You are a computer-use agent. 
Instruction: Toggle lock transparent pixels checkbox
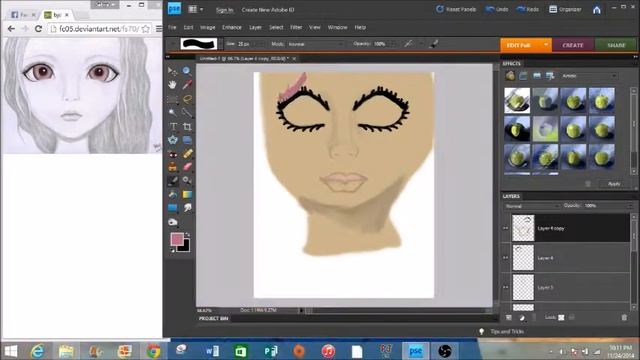click(561, 317)
